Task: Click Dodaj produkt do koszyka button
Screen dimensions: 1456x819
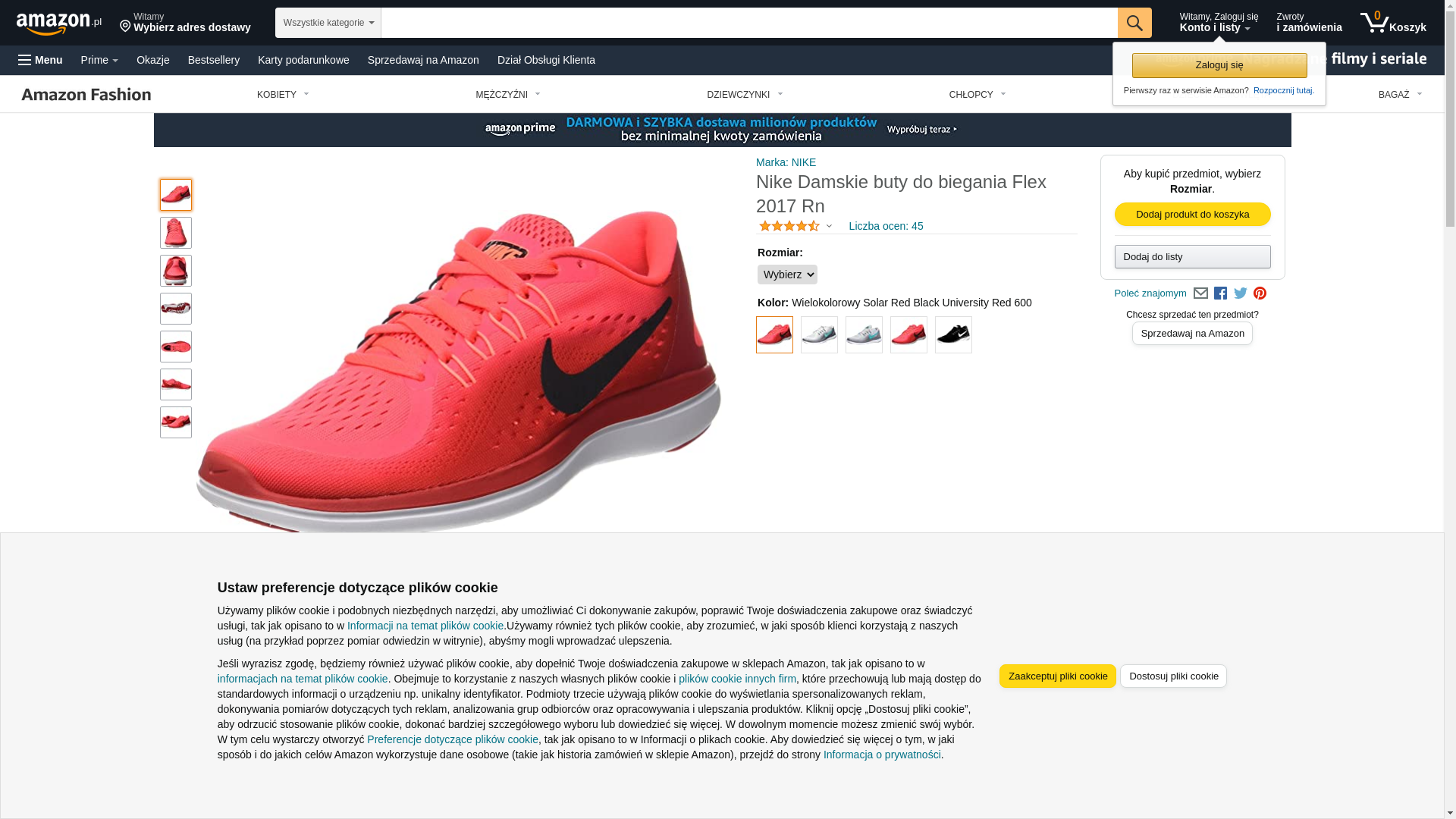Action: [1192, 215]
